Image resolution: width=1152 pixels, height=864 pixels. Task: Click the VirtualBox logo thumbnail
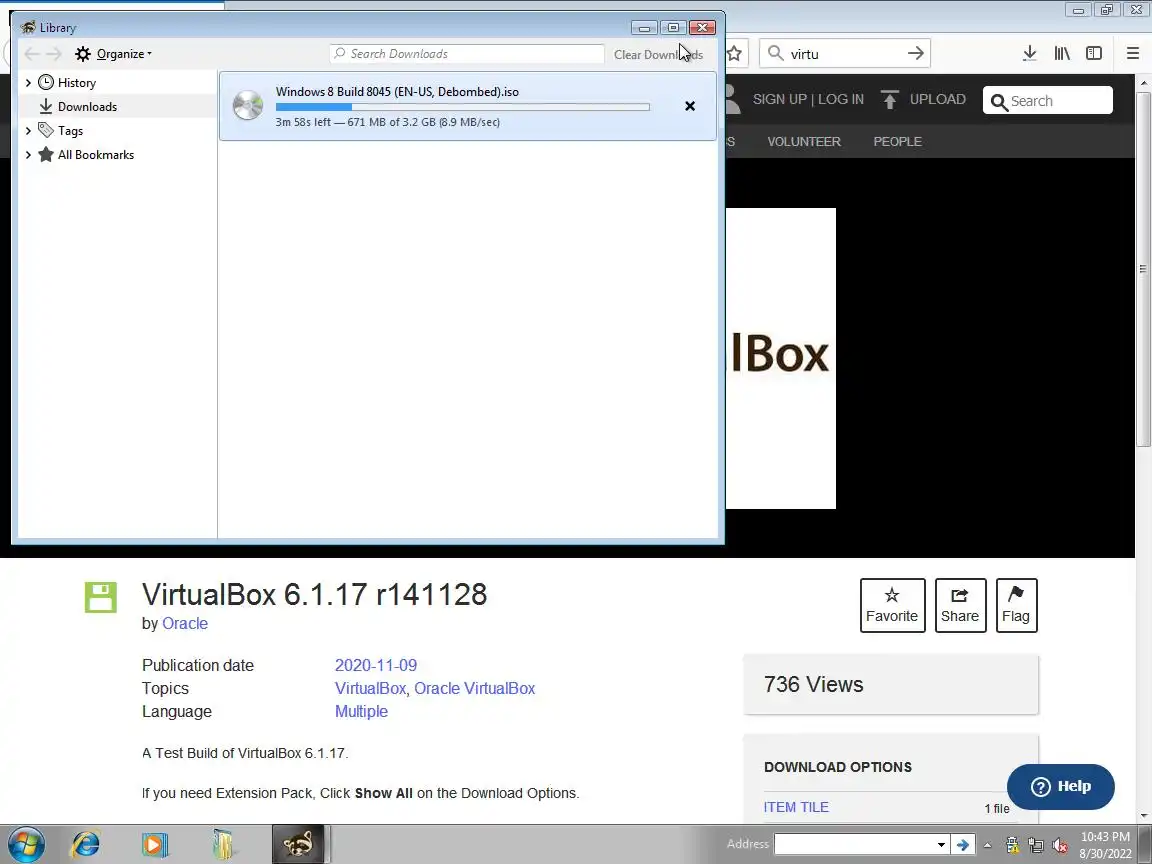[x=781, y=359]
